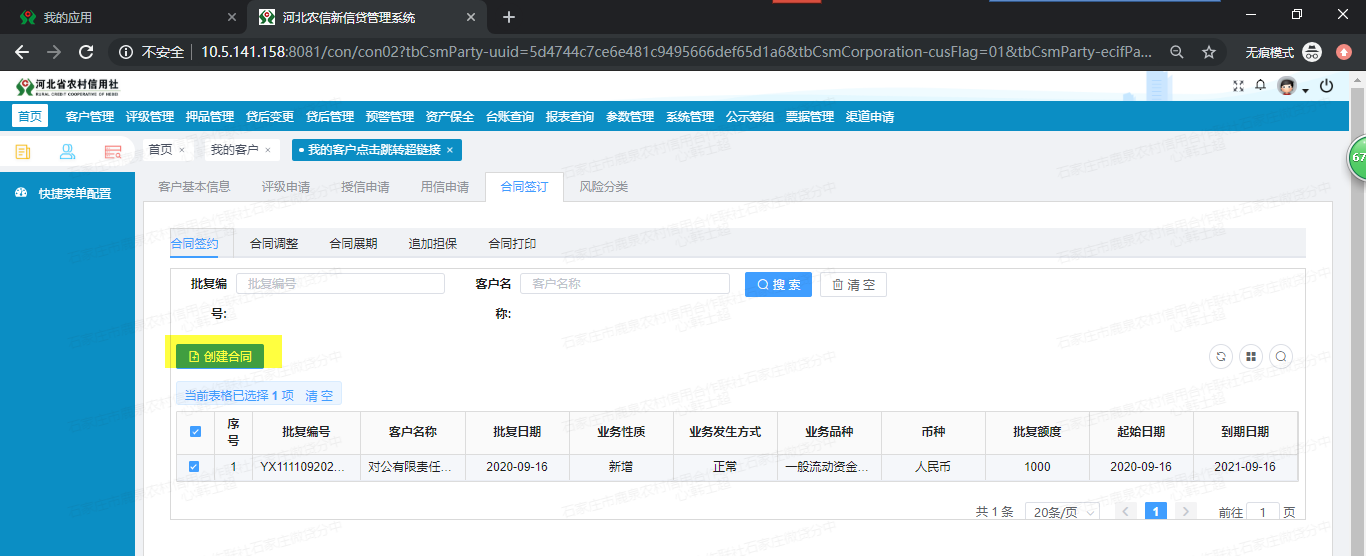Click 快捷菜单配置 sidebar item

[67, 193]
